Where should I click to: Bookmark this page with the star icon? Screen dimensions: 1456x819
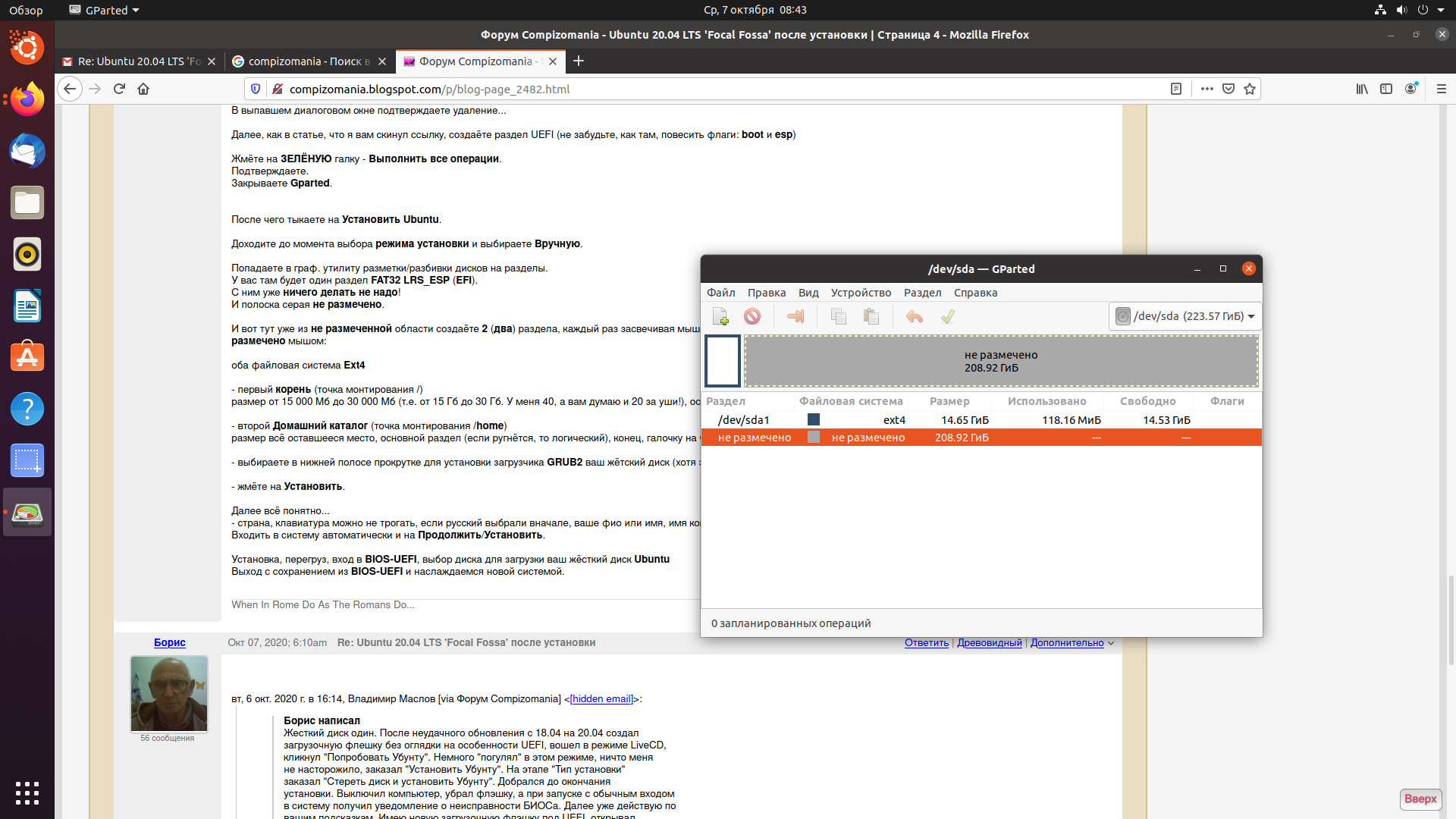click(1250, 89)
